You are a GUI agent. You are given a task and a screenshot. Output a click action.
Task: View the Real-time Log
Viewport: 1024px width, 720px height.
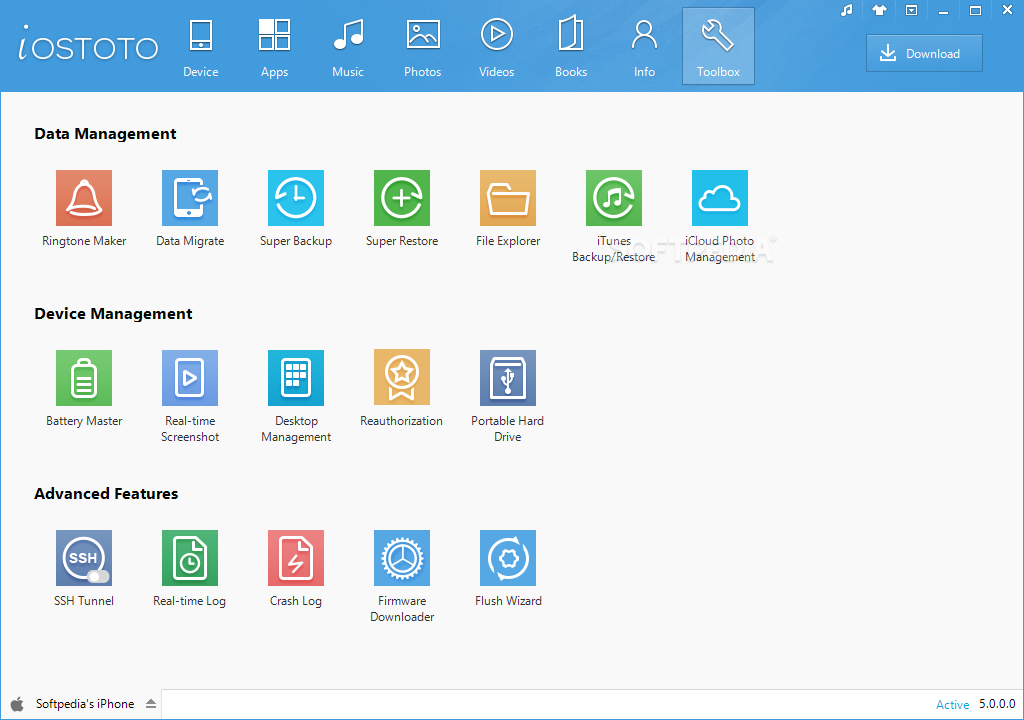189,558
